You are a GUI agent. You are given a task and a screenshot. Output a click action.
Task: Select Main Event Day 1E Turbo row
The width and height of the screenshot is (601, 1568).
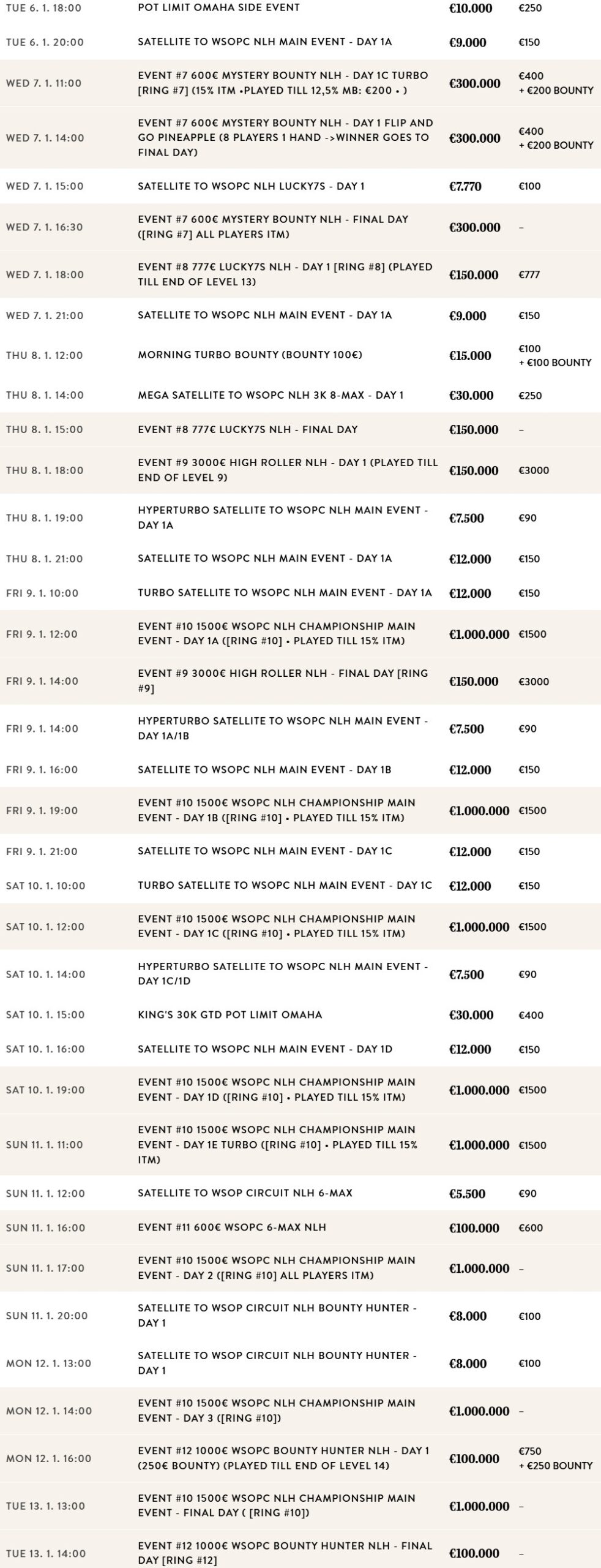(278, 1145)
